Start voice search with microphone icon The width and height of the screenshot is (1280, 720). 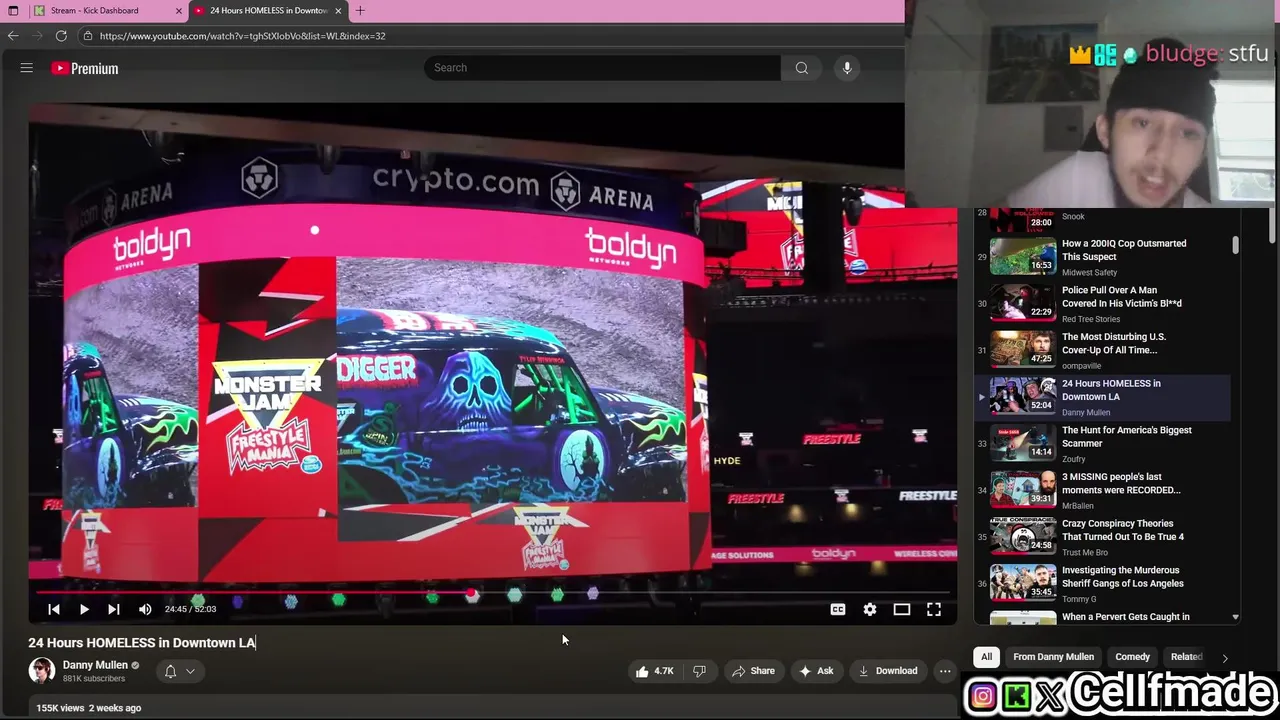coord(847,68)
